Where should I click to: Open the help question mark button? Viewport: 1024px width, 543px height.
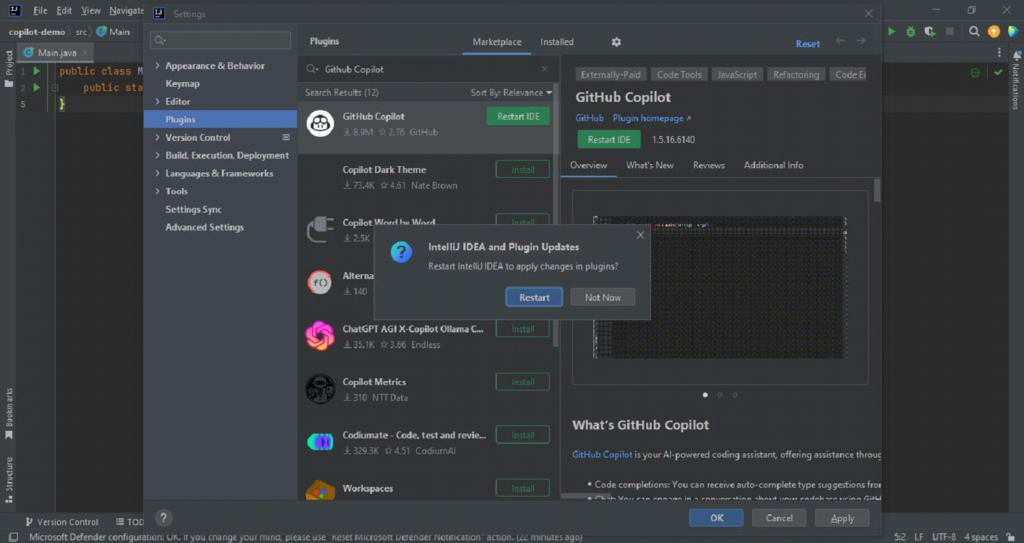163,518
